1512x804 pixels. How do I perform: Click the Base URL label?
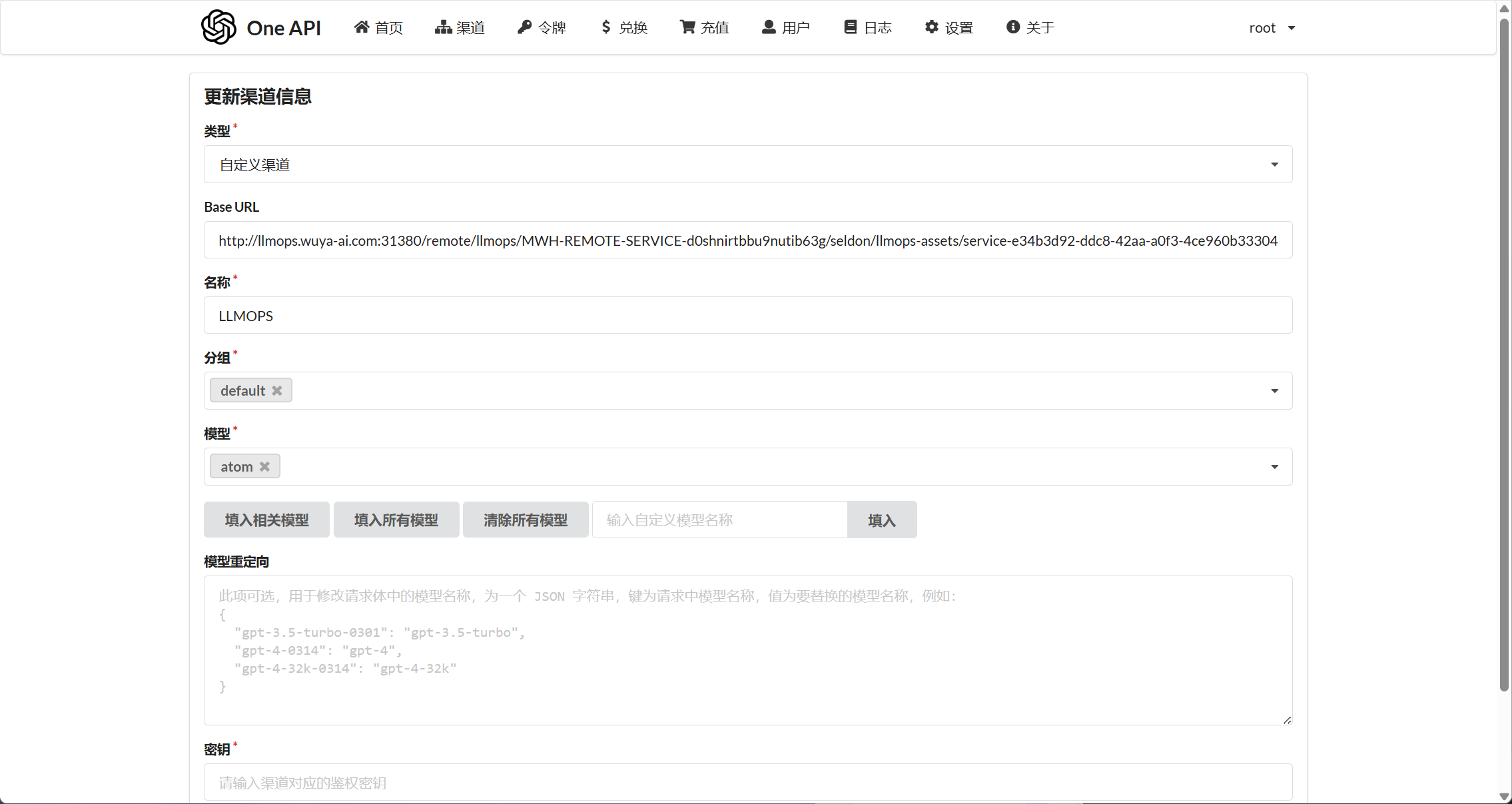(x=232, y=207)
